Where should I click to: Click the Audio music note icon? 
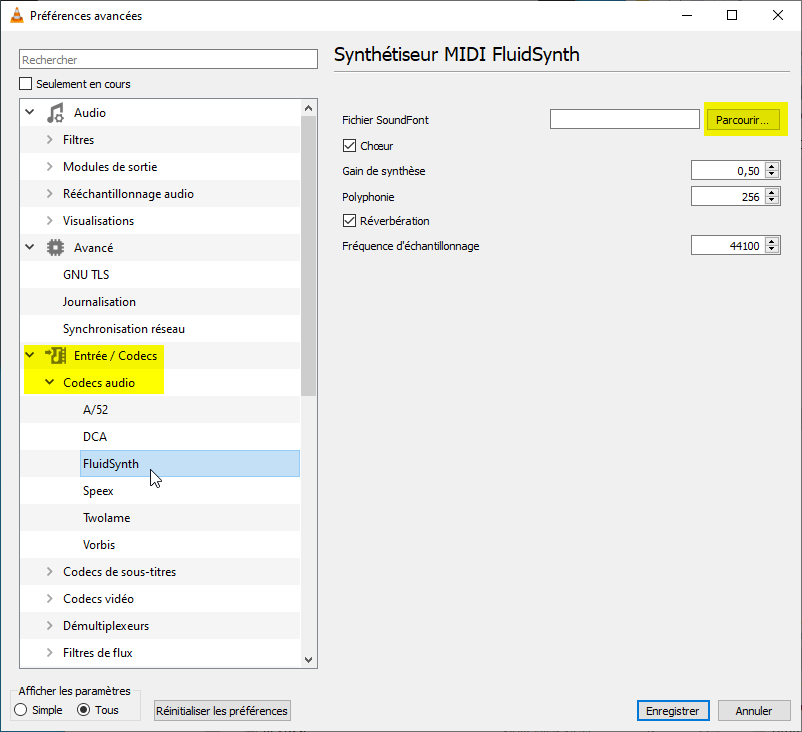tap(55, 113)
